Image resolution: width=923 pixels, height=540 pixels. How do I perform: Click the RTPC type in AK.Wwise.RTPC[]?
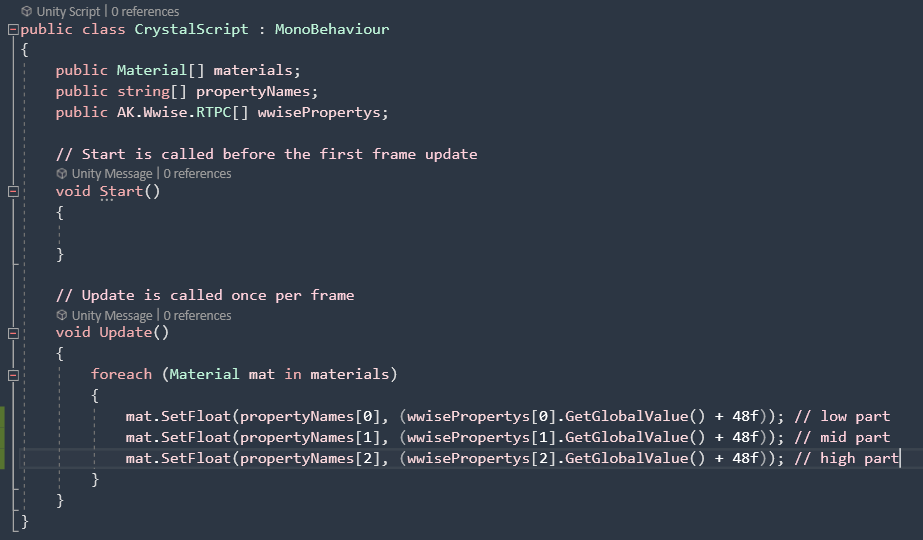[214, 112]
